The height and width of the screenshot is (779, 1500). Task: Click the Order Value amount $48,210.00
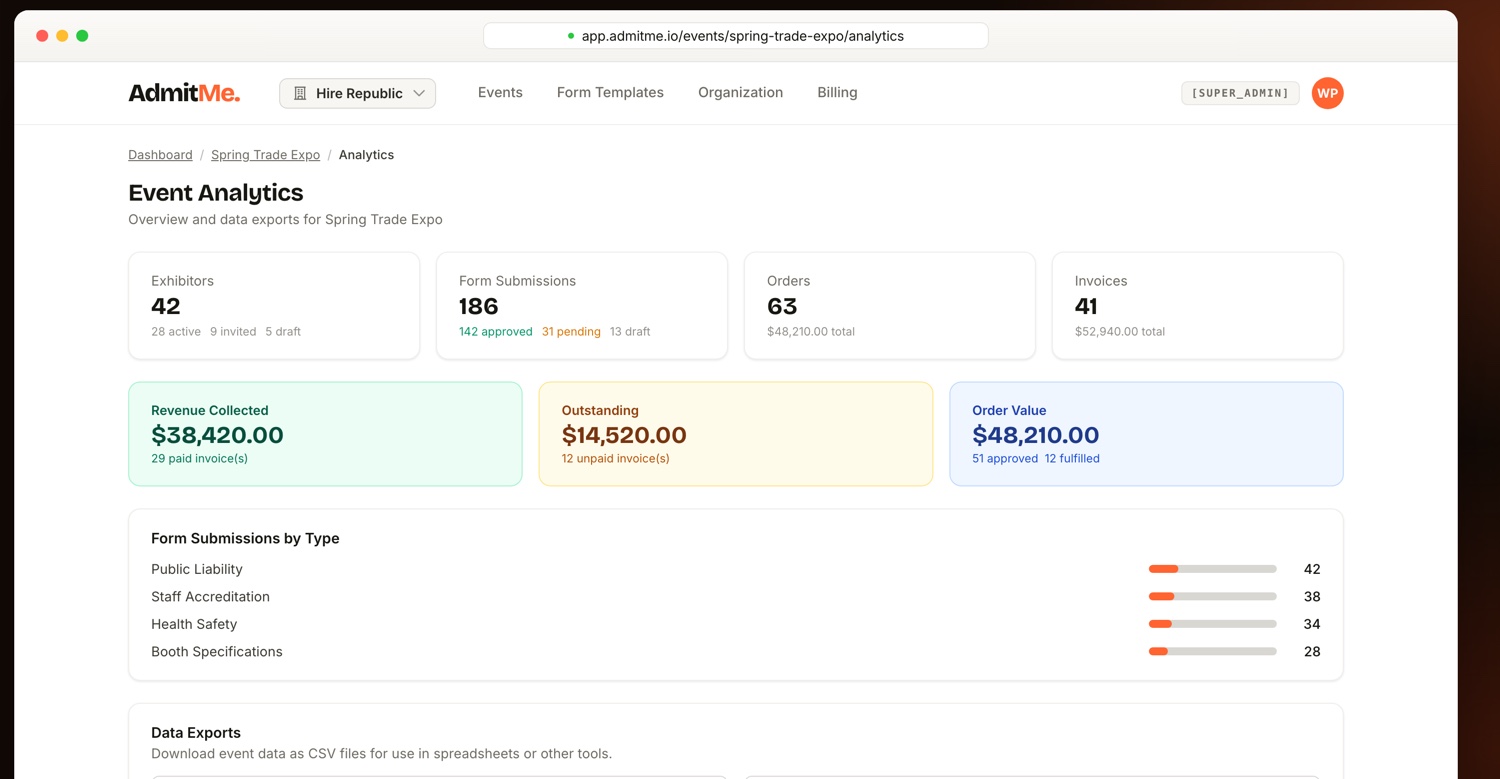click(x=1036, y=435)
